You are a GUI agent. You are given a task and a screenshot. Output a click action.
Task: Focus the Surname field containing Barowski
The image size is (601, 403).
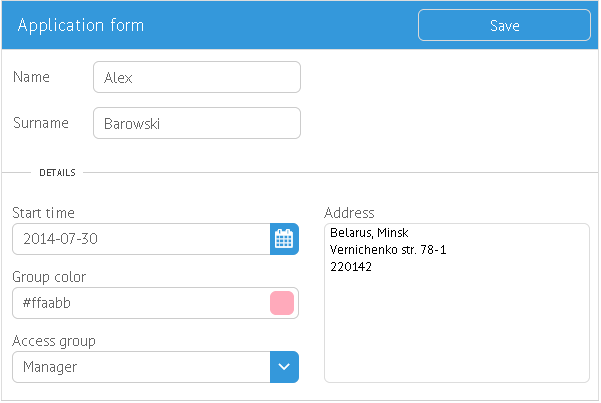tap(196, 124)
